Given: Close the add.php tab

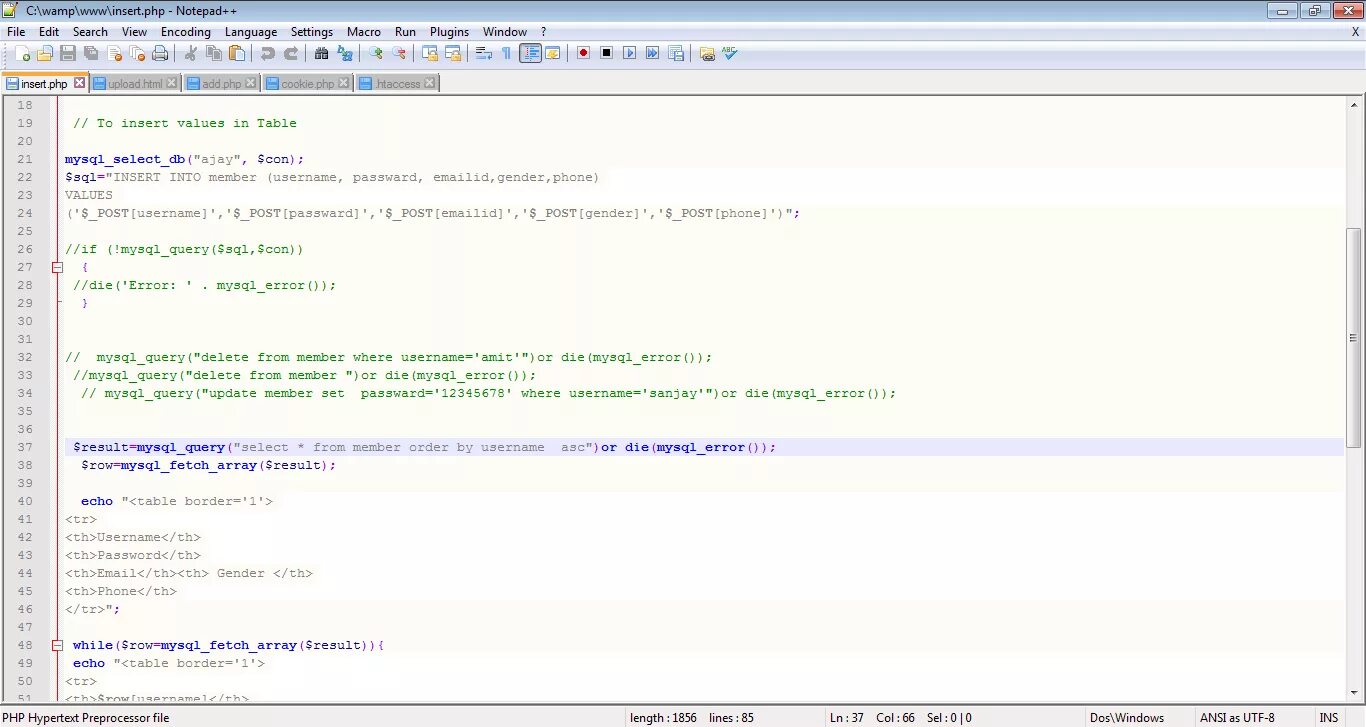Looking at the screenshot, I should click(x=250, y=83).
